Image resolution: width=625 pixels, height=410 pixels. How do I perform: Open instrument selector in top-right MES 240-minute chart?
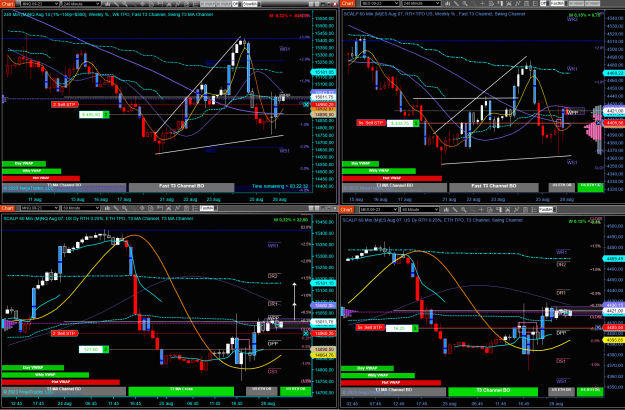(379, 4)
